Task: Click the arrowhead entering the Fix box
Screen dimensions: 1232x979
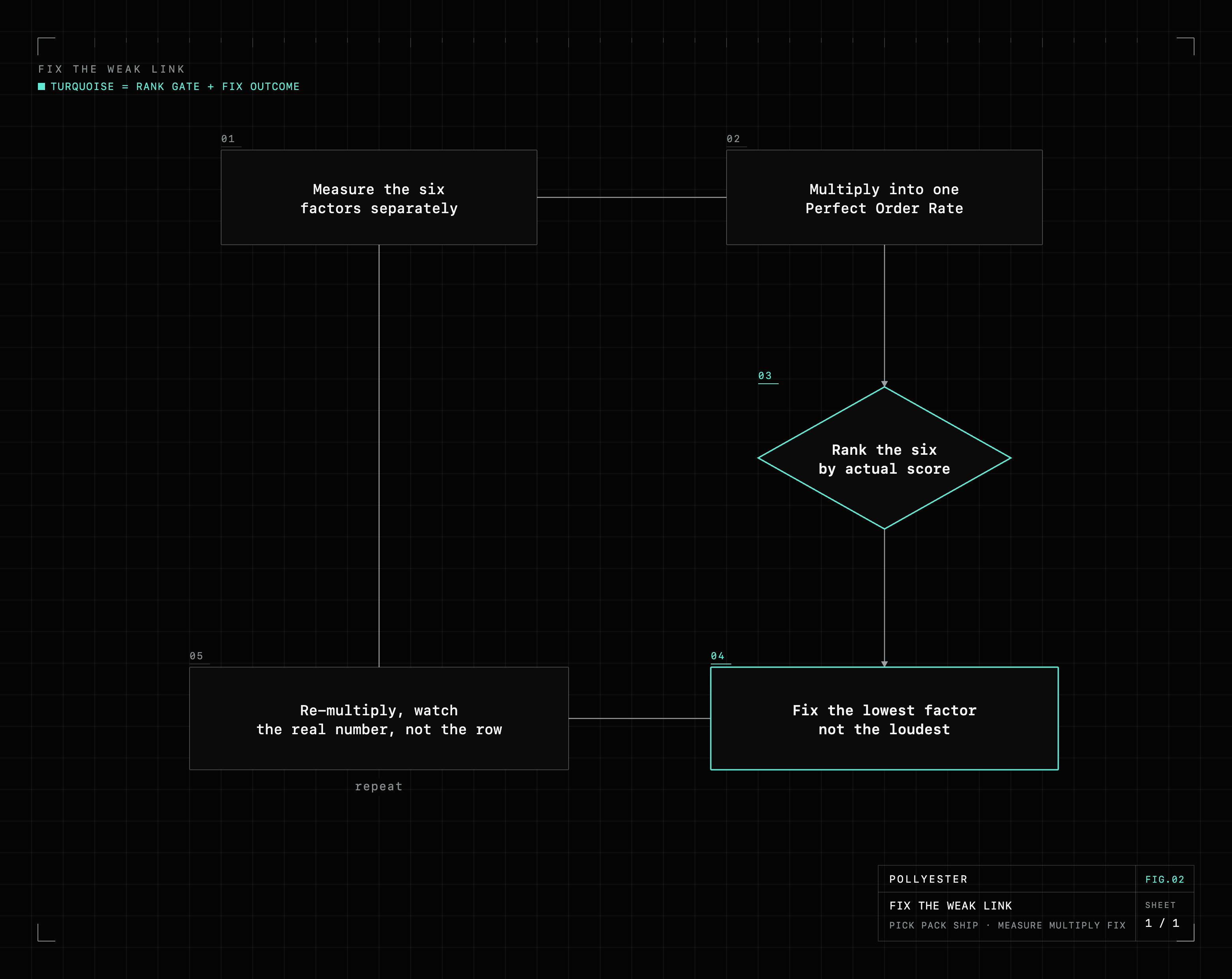Action: tap(884, 664)
